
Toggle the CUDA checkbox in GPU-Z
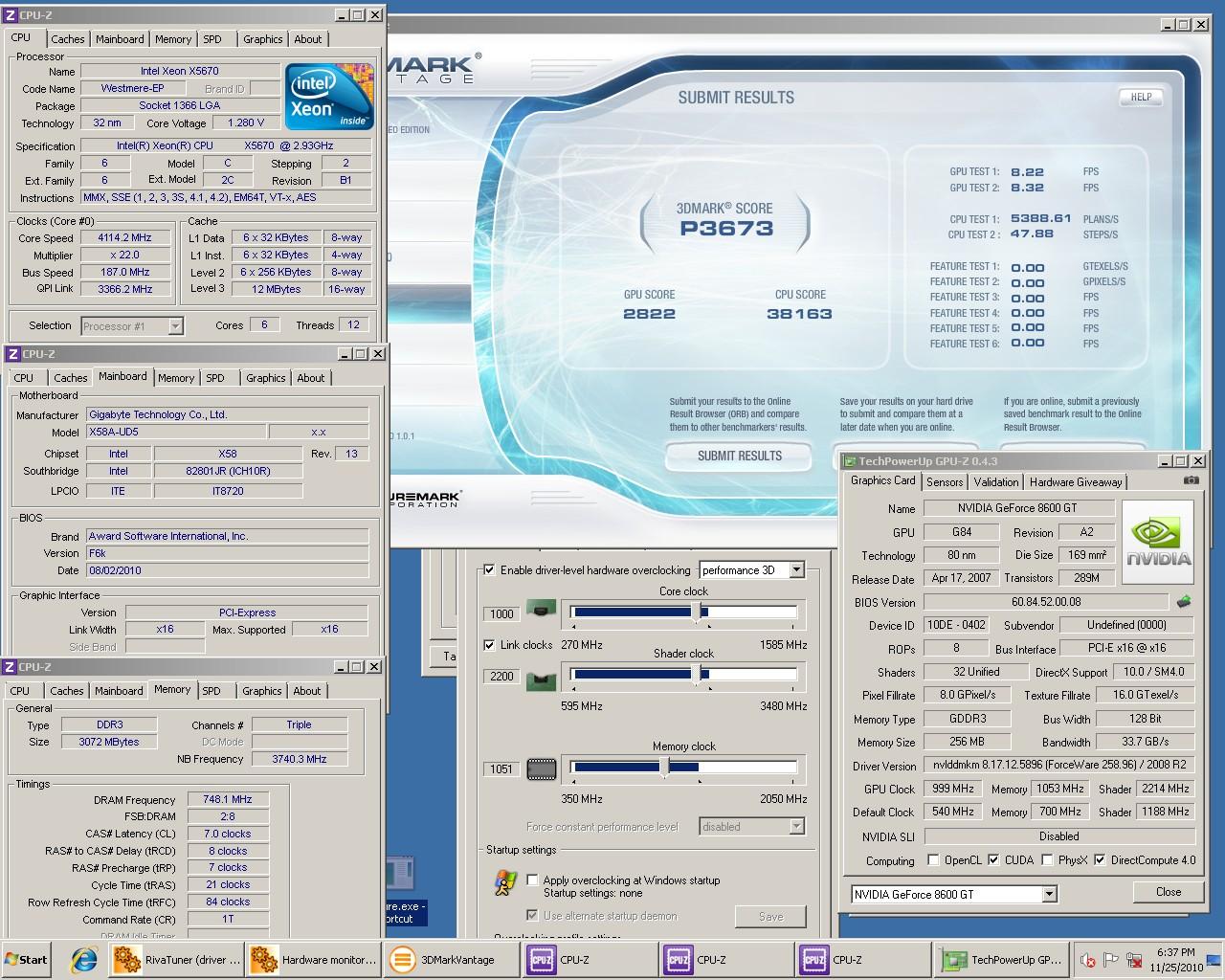993,859
